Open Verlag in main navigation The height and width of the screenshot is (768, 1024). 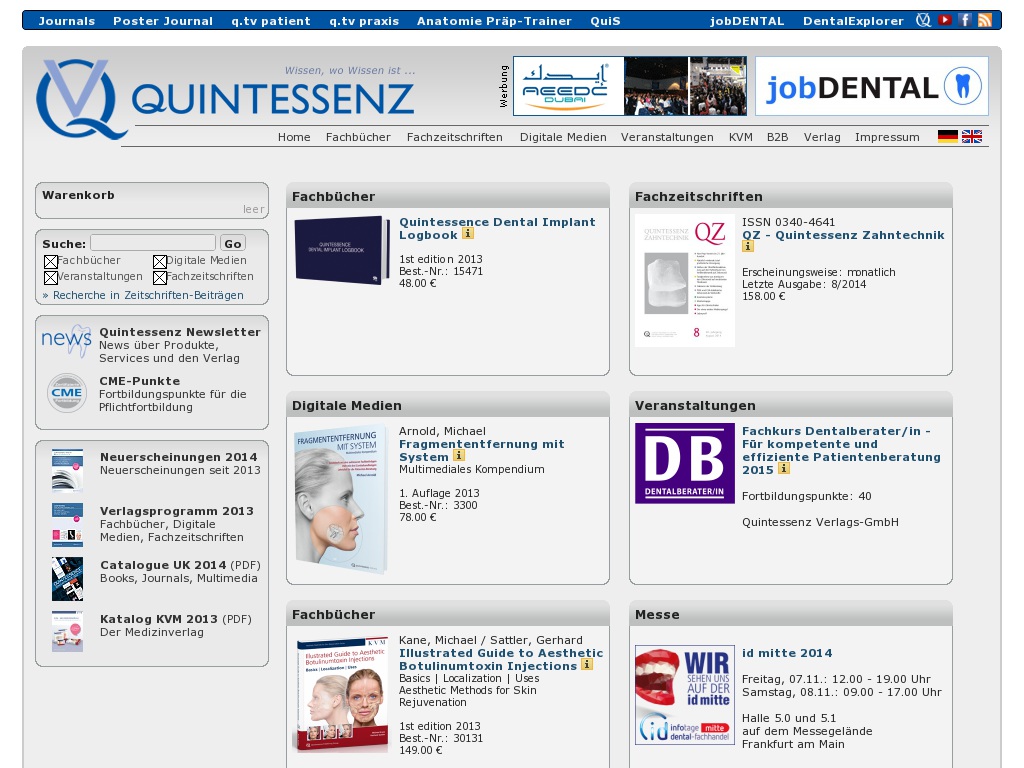point(822,137)
